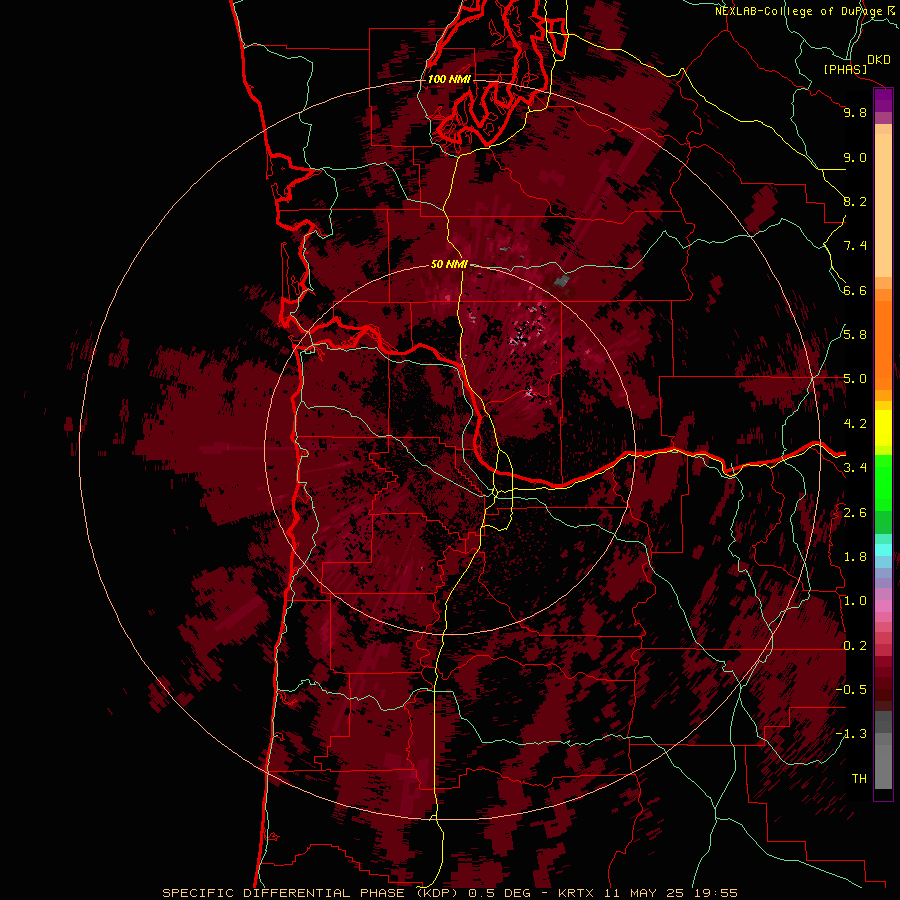
Task: Click the 3.4 value on the scale
Action: click(855, 468)
